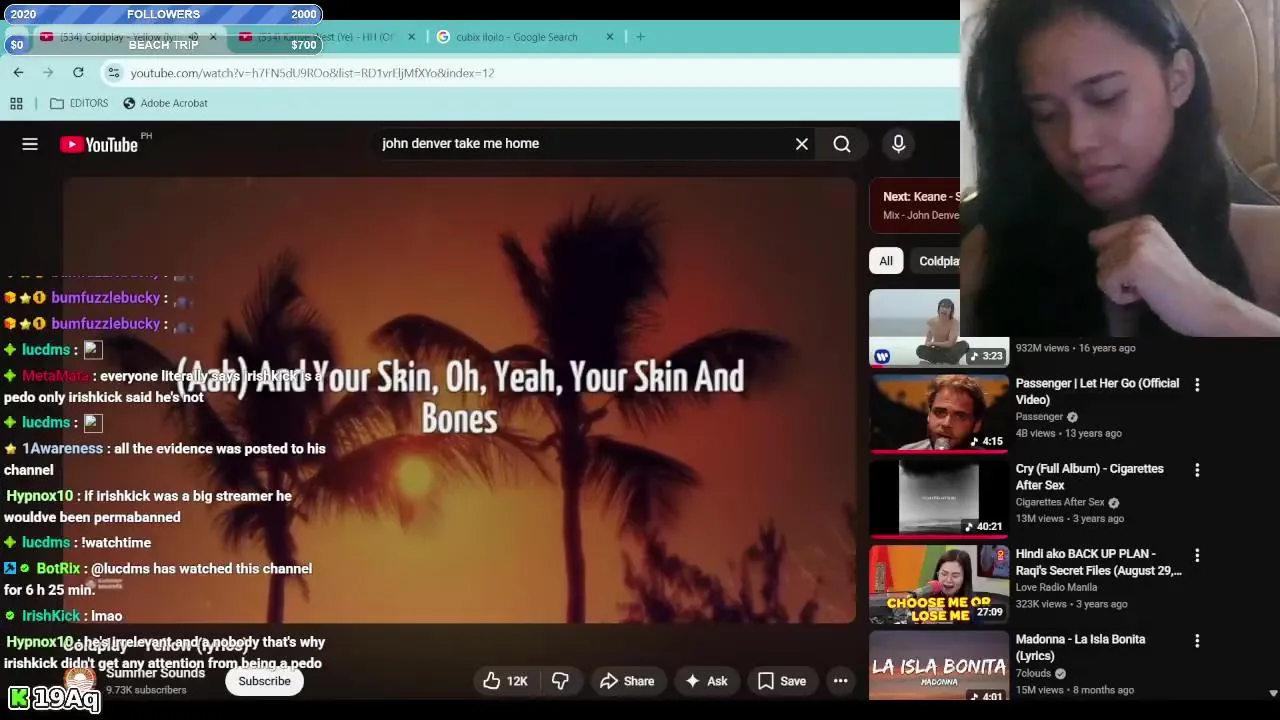The image size is (1280, 720).
Task: Open the EDITORS bookmark folder
Action: [79, 103]
